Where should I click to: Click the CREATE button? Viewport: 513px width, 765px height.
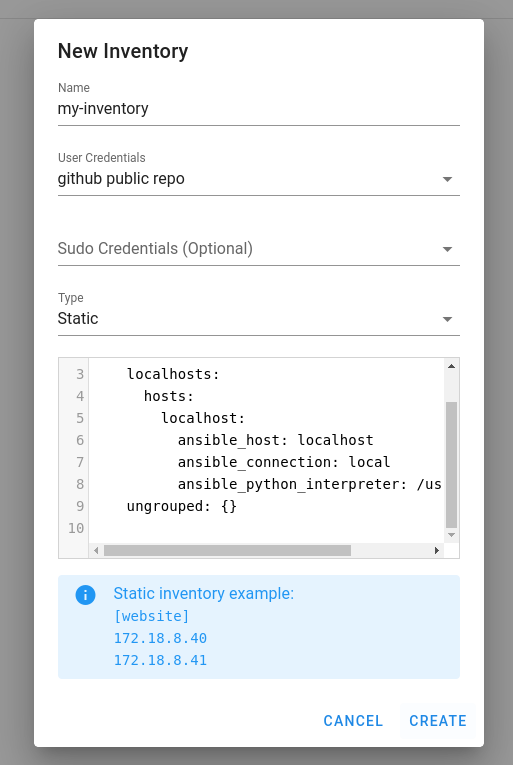pyautogui.click(x=438, y=721)
